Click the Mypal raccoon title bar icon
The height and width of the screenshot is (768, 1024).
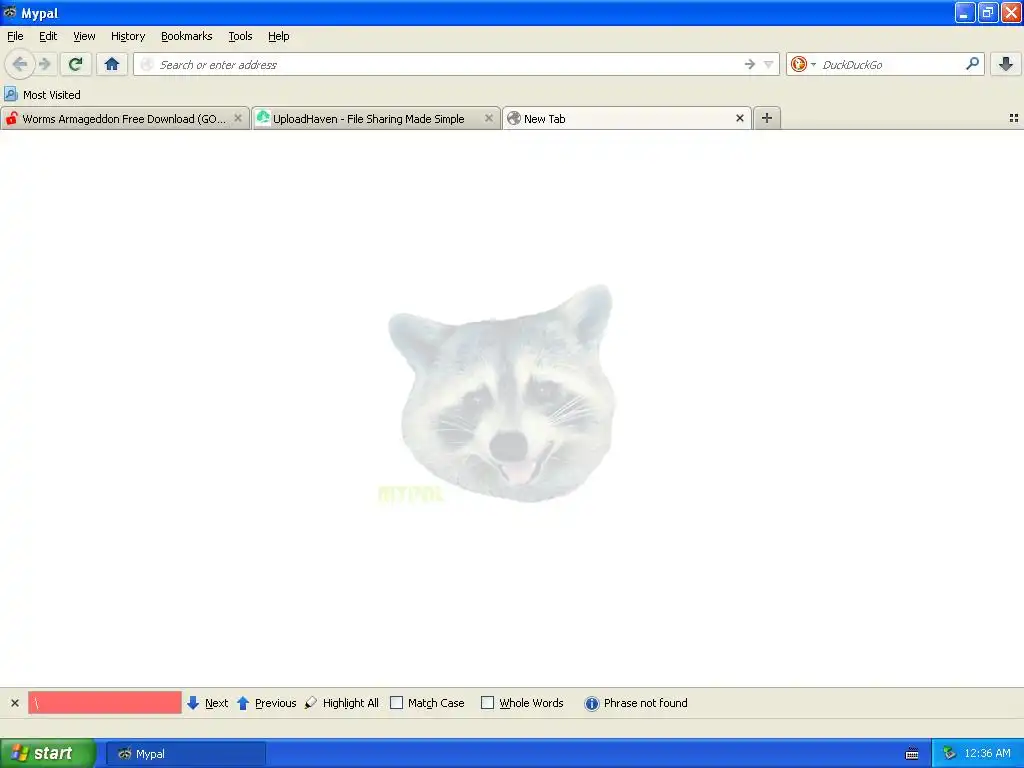click(x=10, y=12)
